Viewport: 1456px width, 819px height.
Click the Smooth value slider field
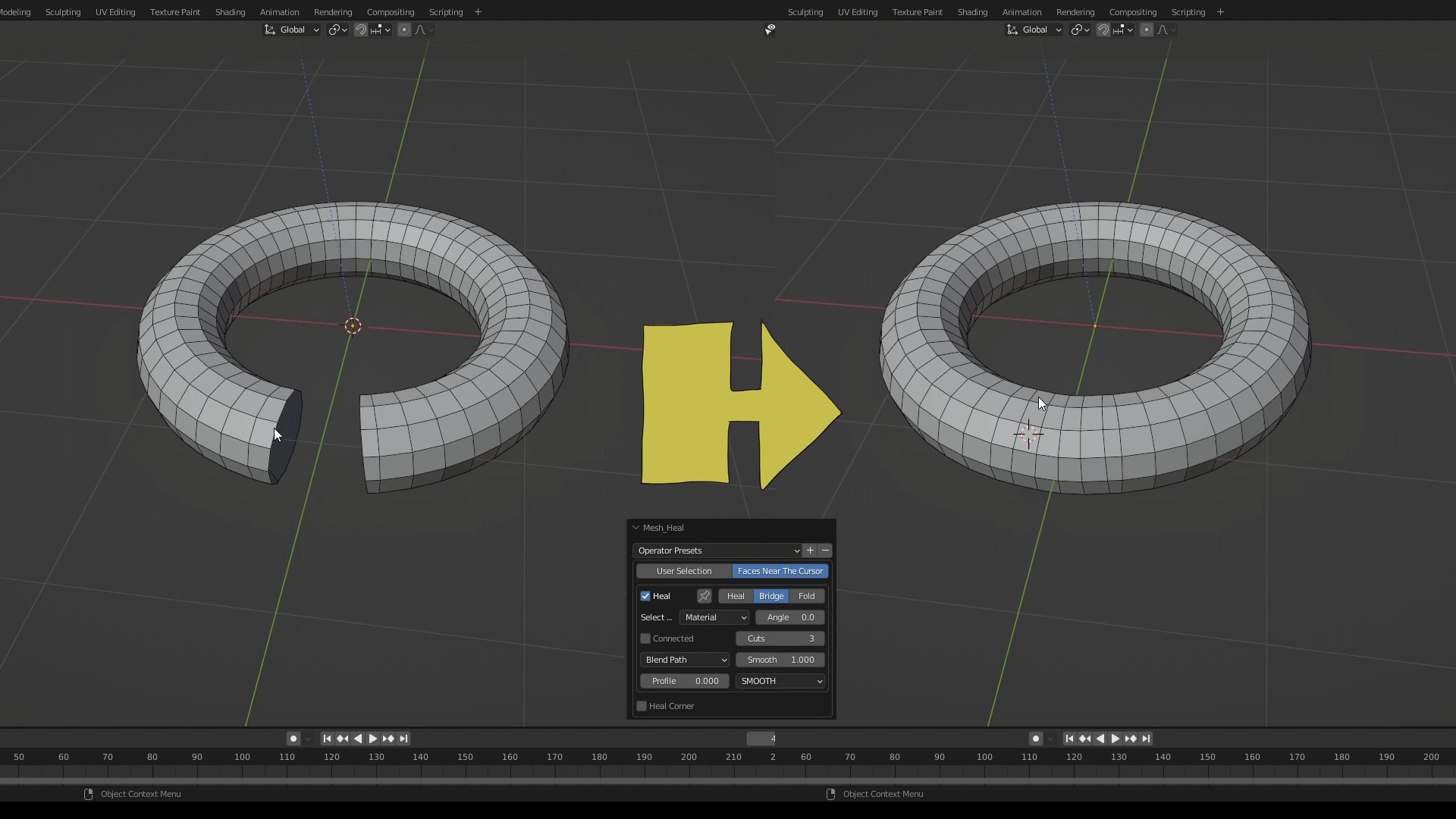click(780, 660)
